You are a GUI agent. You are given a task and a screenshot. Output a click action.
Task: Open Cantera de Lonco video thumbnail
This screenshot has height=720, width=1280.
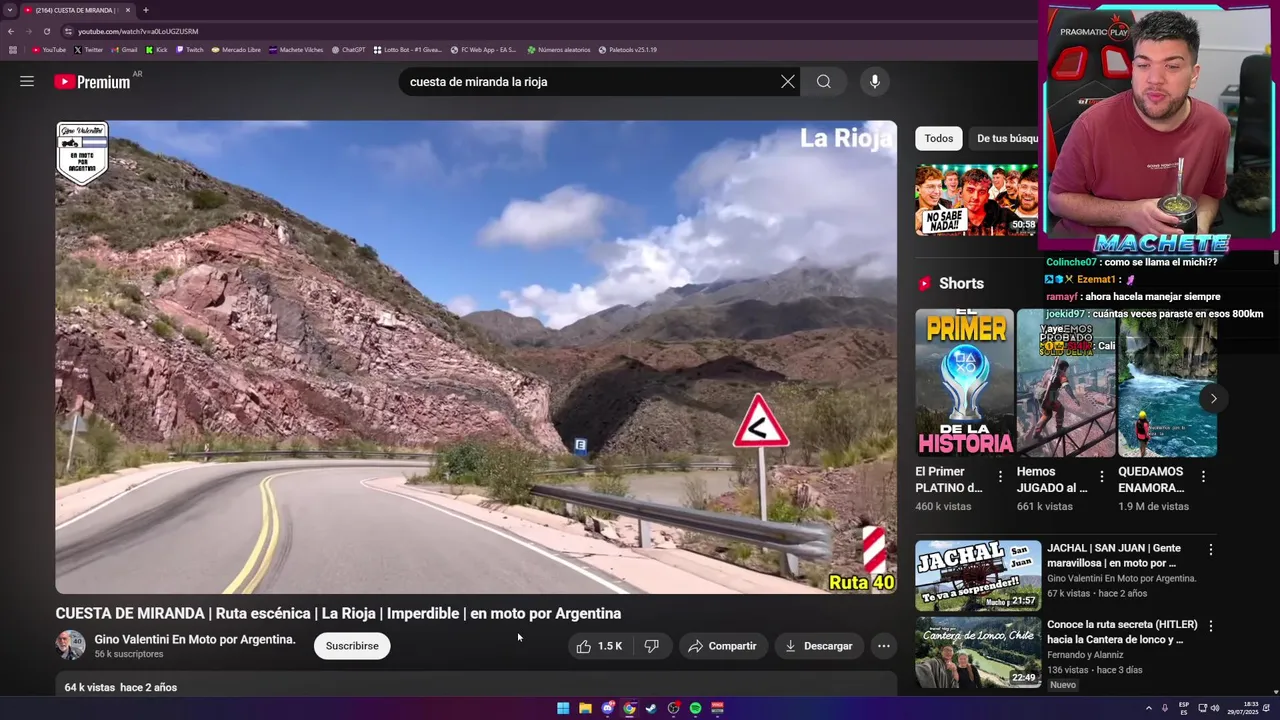(978, 652)
